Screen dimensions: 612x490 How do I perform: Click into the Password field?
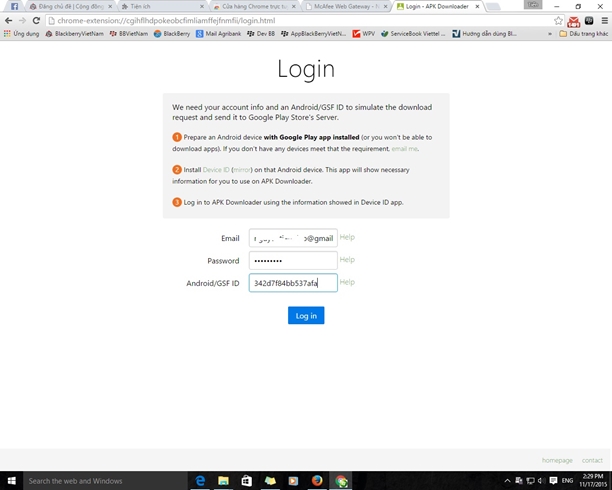(x=293, y=260)
